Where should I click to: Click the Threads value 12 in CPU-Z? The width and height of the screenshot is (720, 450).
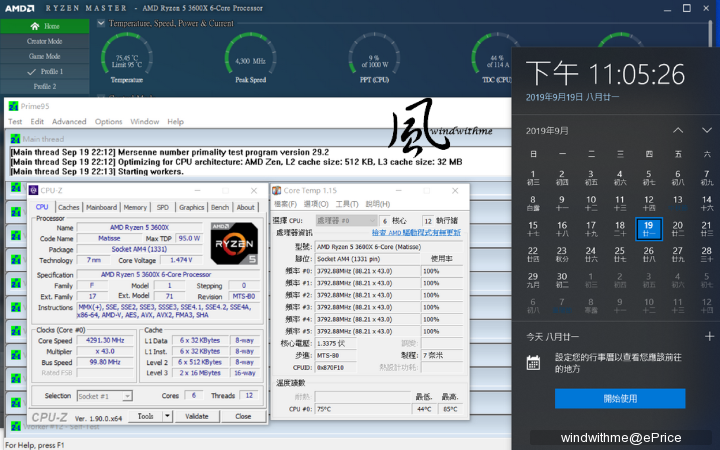(249, 395)
